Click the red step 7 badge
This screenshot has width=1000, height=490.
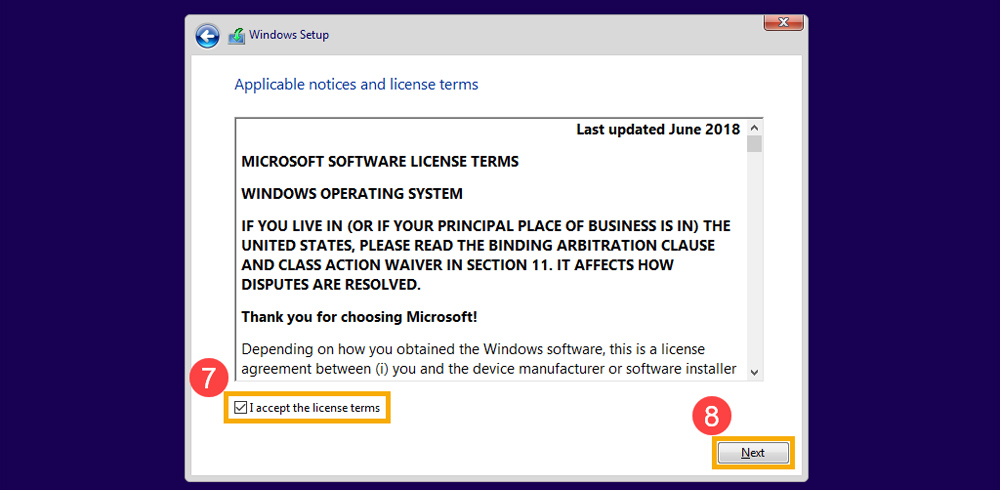(207, 379)
